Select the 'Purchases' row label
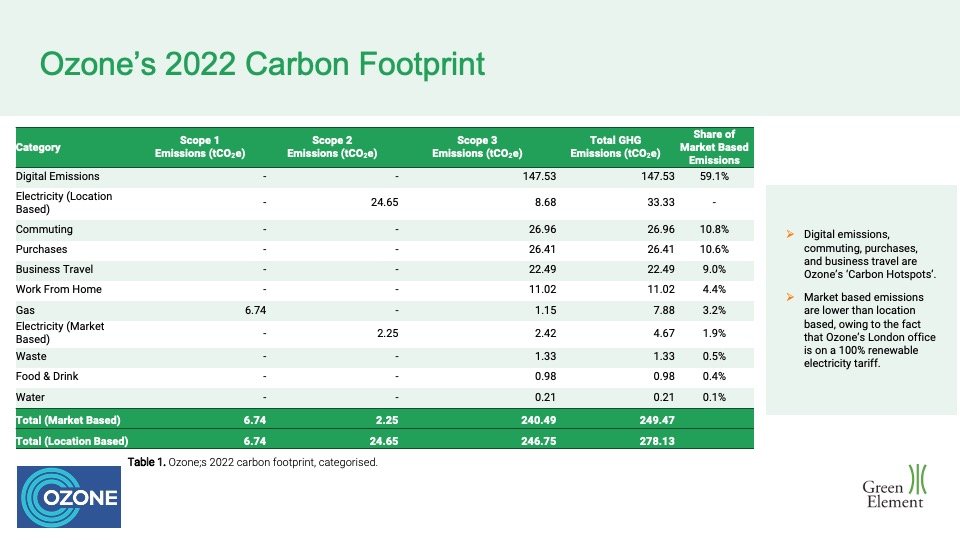The width and height of the screenshot is (960, 540). [x=42, y=249]
